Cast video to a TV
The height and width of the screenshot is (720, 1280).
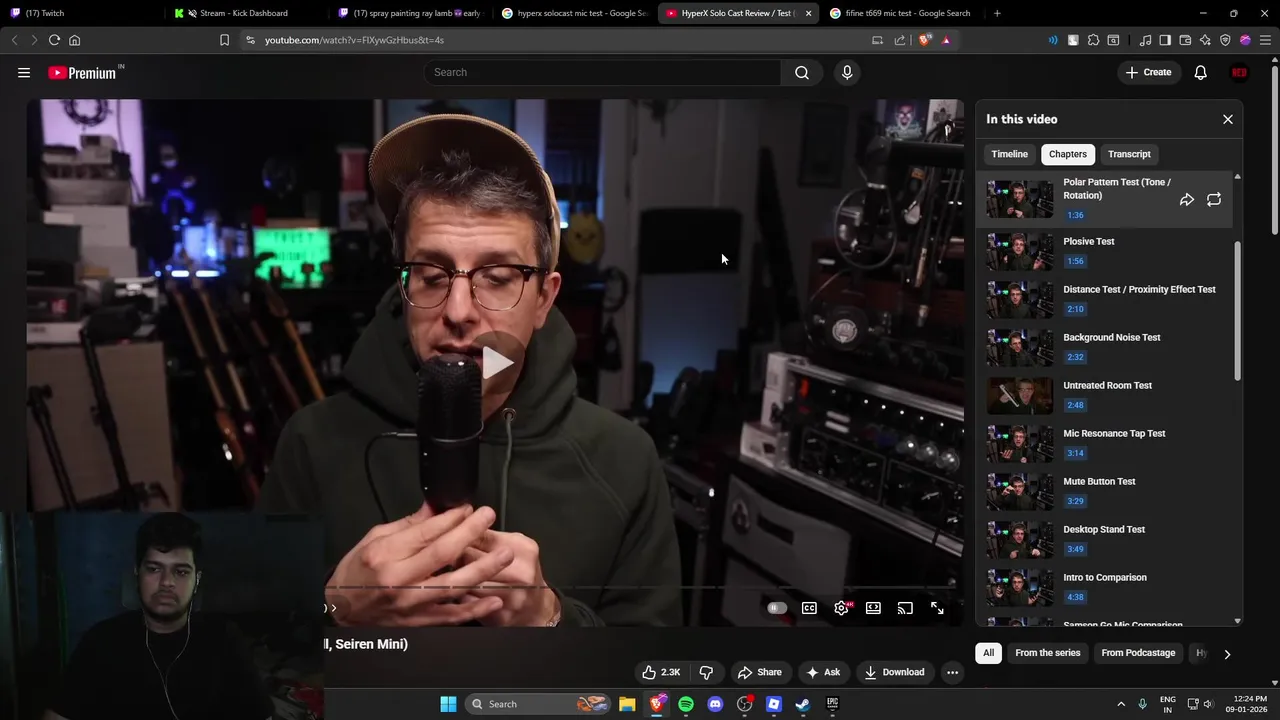tap(905, 608)
